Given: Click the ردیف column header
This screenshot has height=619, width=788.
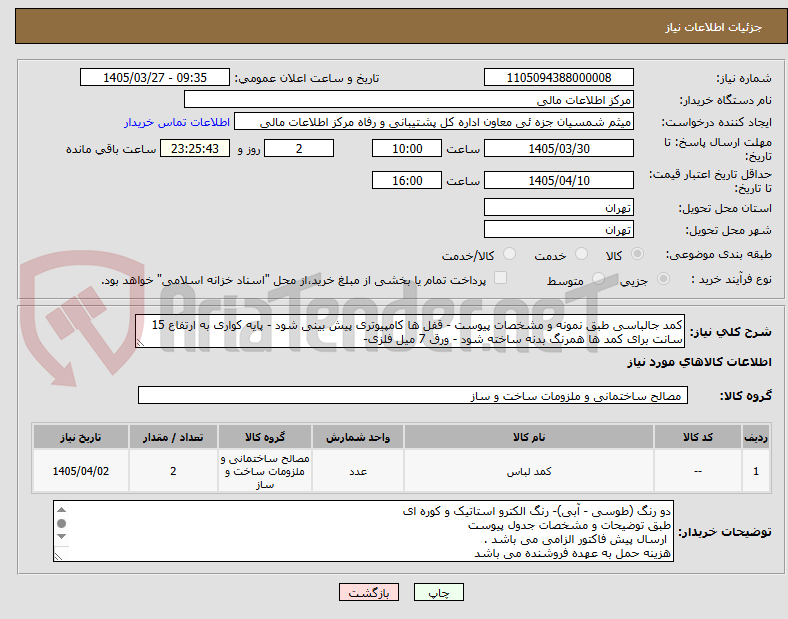Looking at the screenshot, I should pyautogui.click(x=756, y=437).
